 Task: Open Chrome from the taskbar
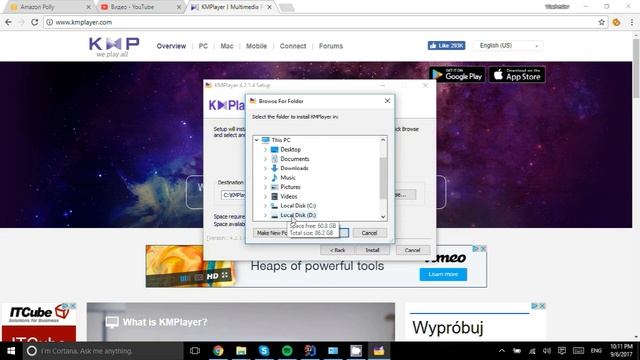pyautogui.click(x=218, y=351)
